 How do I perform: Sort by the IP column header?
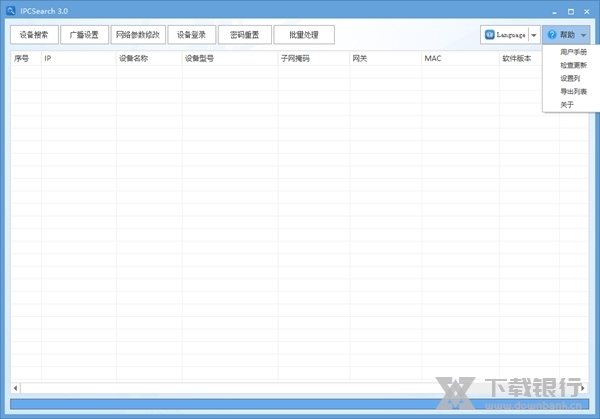point(78,58)
